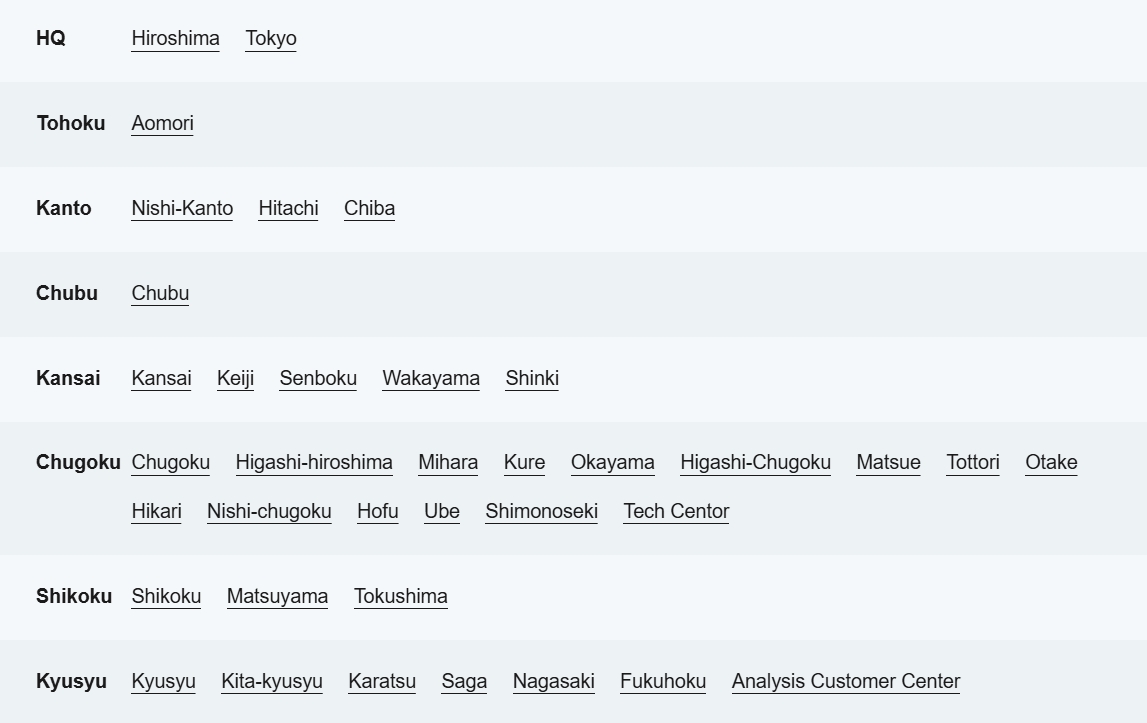Go to the Tottori link
Screen dimensions: 1147x723
pos(973,462)
